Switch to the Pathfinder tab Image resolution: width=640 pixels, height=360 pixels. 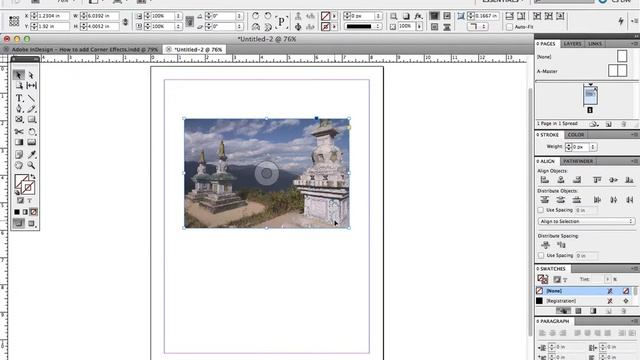(x=578, y=161)
